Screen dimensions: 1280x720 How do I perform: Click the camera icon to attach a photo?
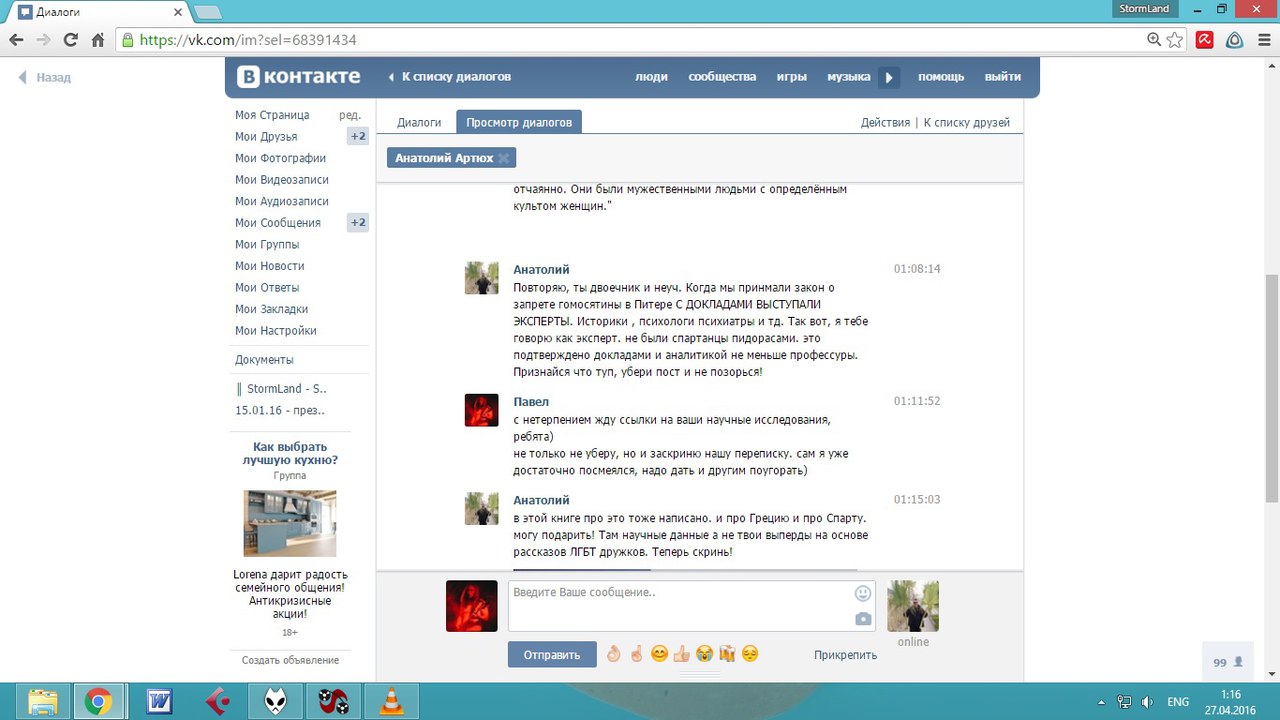[x=863, y=620]
